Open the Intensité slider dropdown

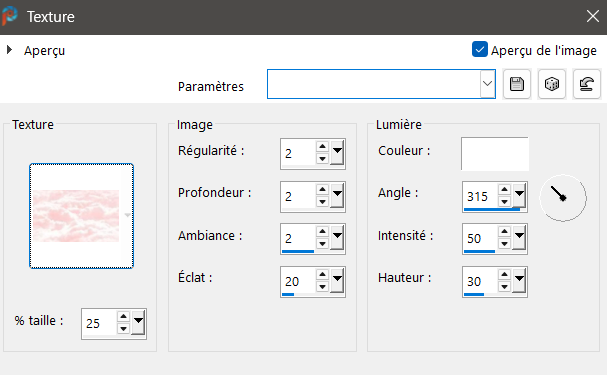519,237
